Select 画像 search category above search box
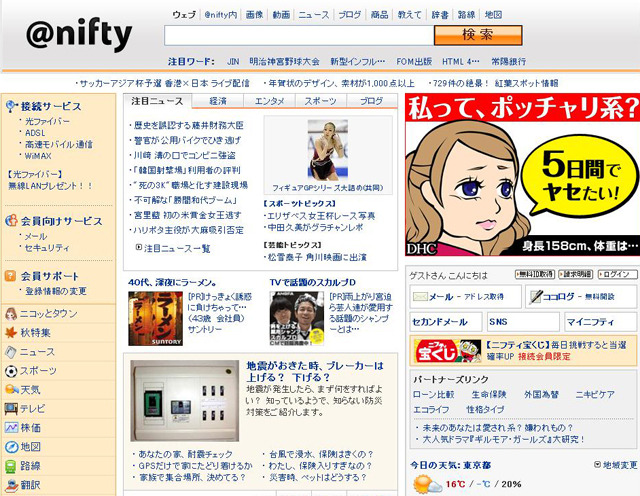Image resolution: width=640 pixels, height=496 pixels. pyautogui.click(x=254, y=16)
